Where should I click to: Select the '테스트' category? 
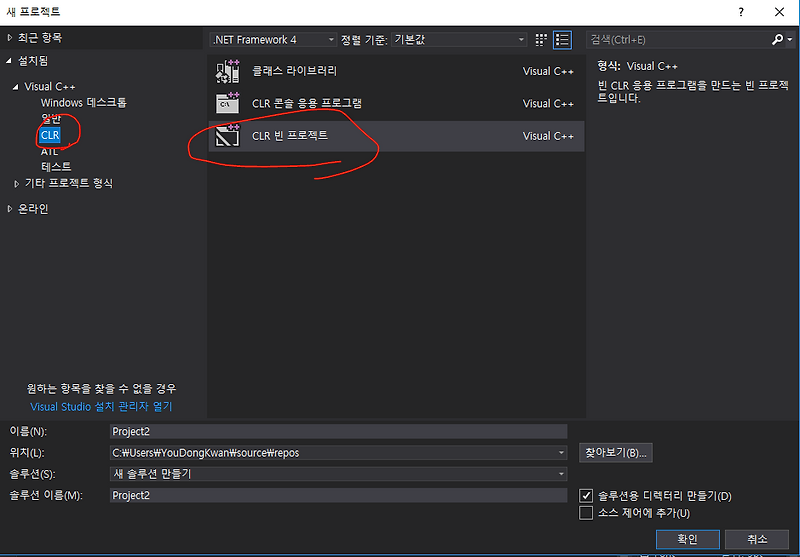click(56, 166)
